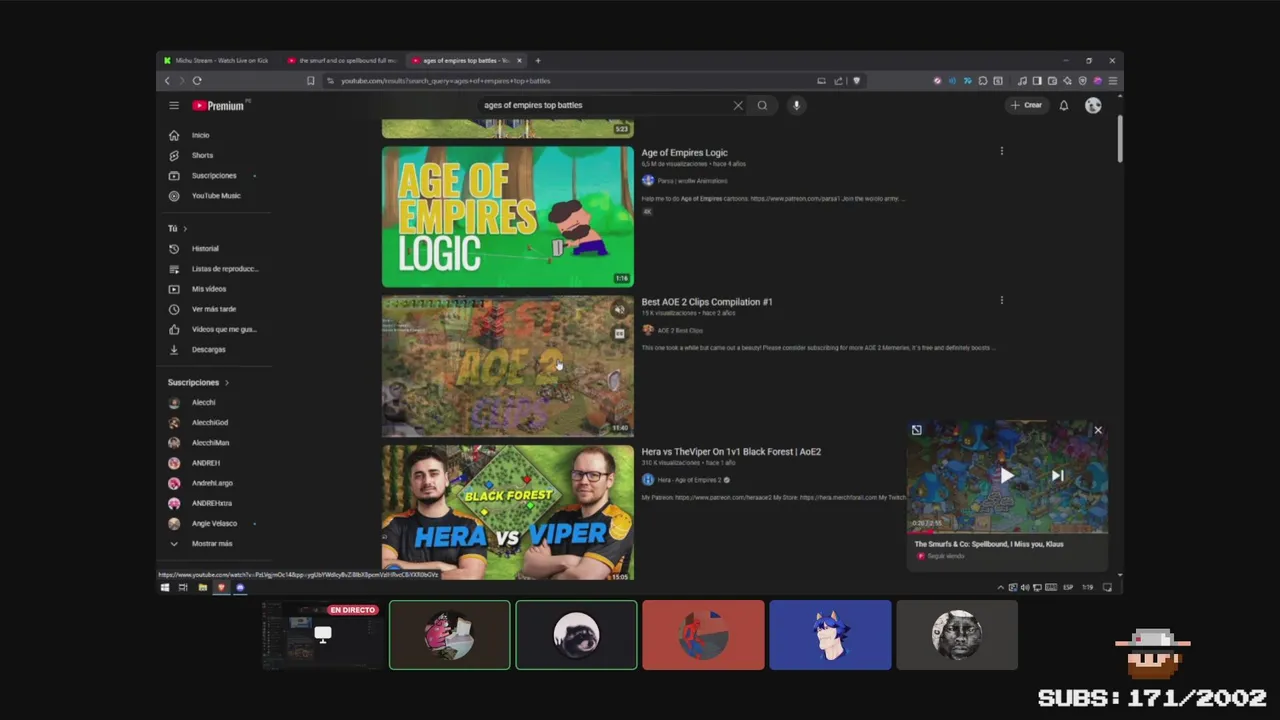Viewport: 1280px width, 720px height.
Task: Switch to the smurf and co spellbound tab
Action: click(x=342, y=60)
